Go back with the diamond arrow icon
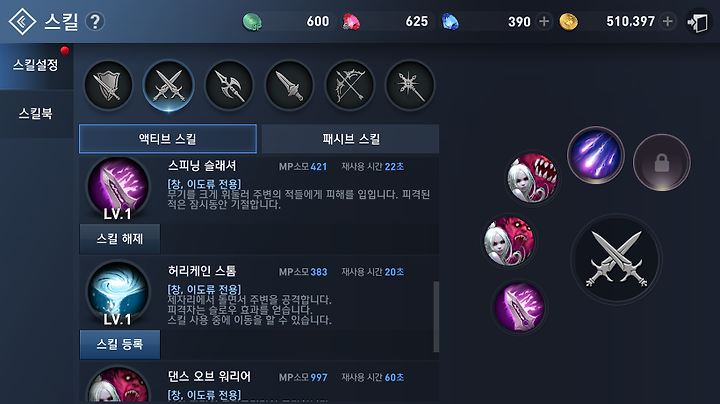The width and height of the screenshot is (720, 404). click(22, 22)
